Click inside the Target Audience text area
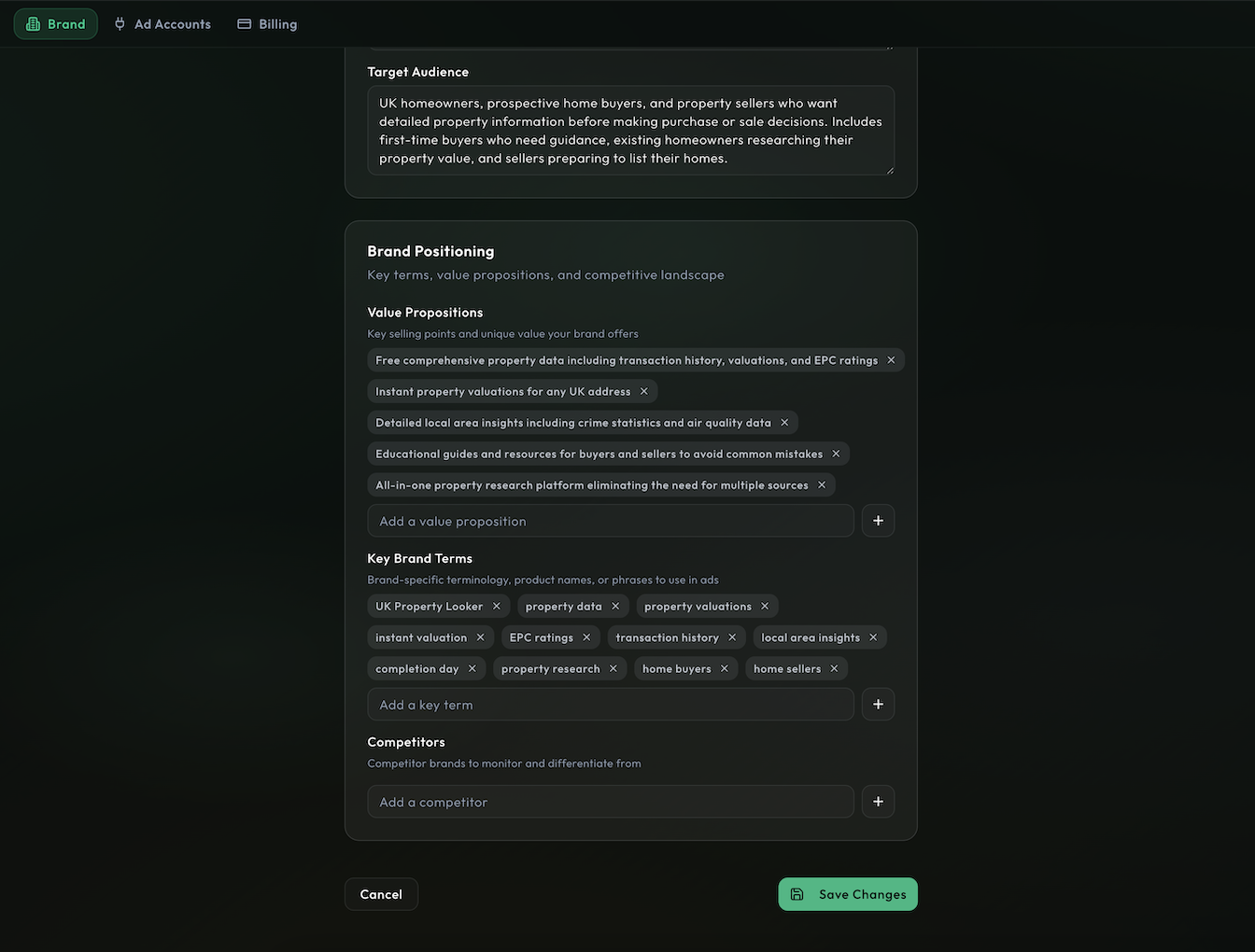1255x952 pixels. [x=630, y=131]
